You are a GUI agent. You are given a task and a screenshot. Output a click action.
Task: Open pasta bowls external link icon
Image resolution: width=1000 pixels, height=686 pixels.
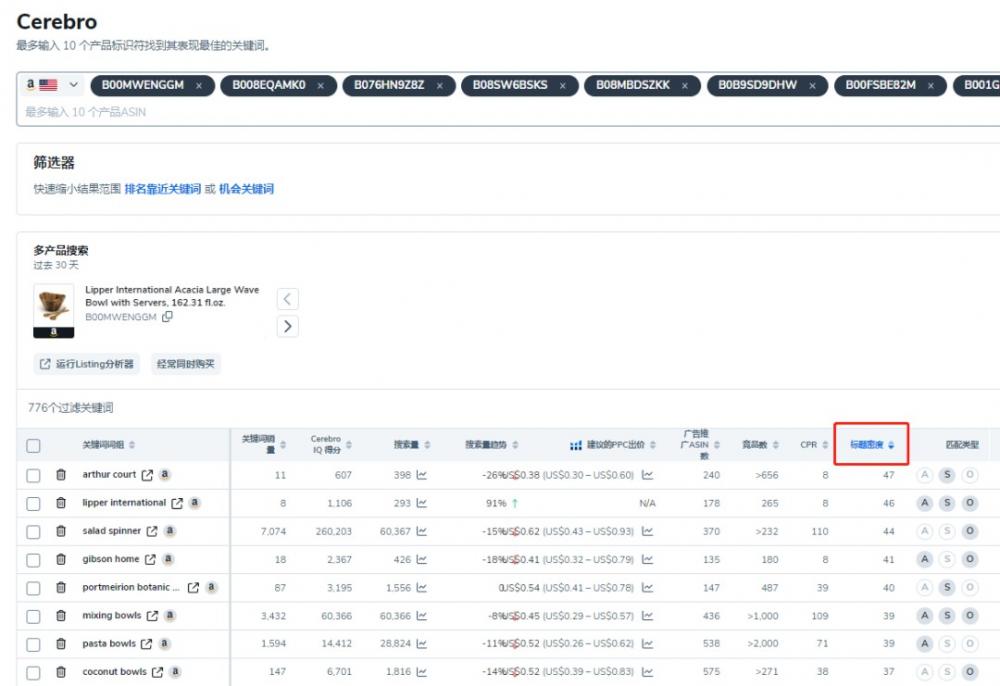click(x=146, y=644)
